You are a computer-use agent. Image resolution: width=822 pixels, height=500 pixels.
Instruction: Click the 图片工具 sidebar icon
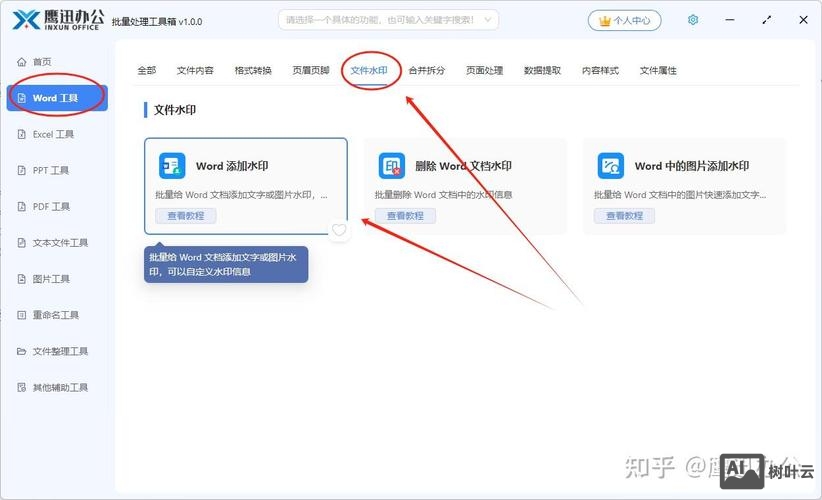(x=21, y=279)
